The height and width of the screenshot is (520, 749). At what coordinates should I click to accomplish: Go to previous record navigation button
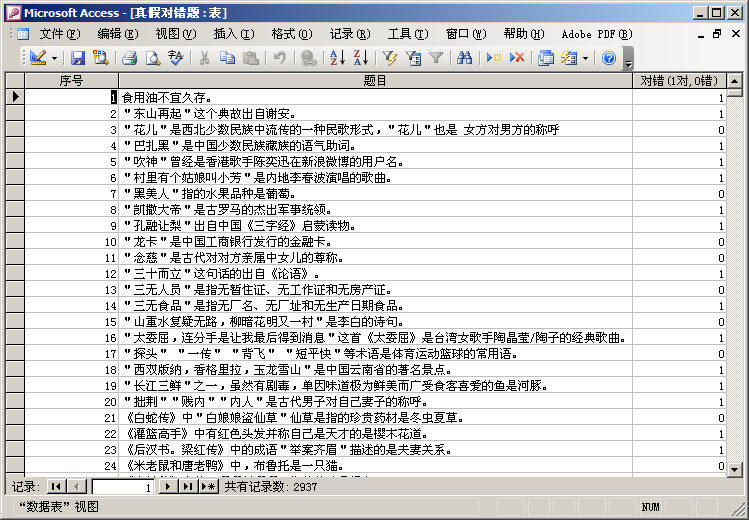[76, 487]
